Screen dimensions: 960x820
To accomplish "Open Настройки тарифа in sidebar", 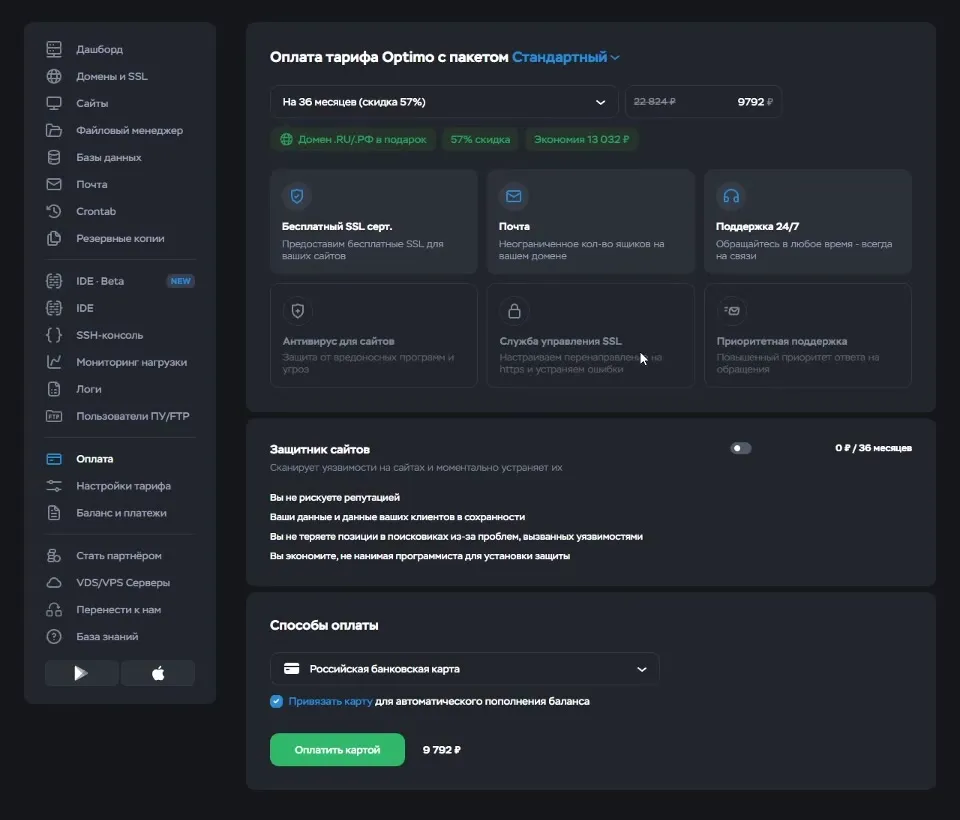I will [123, 486].
